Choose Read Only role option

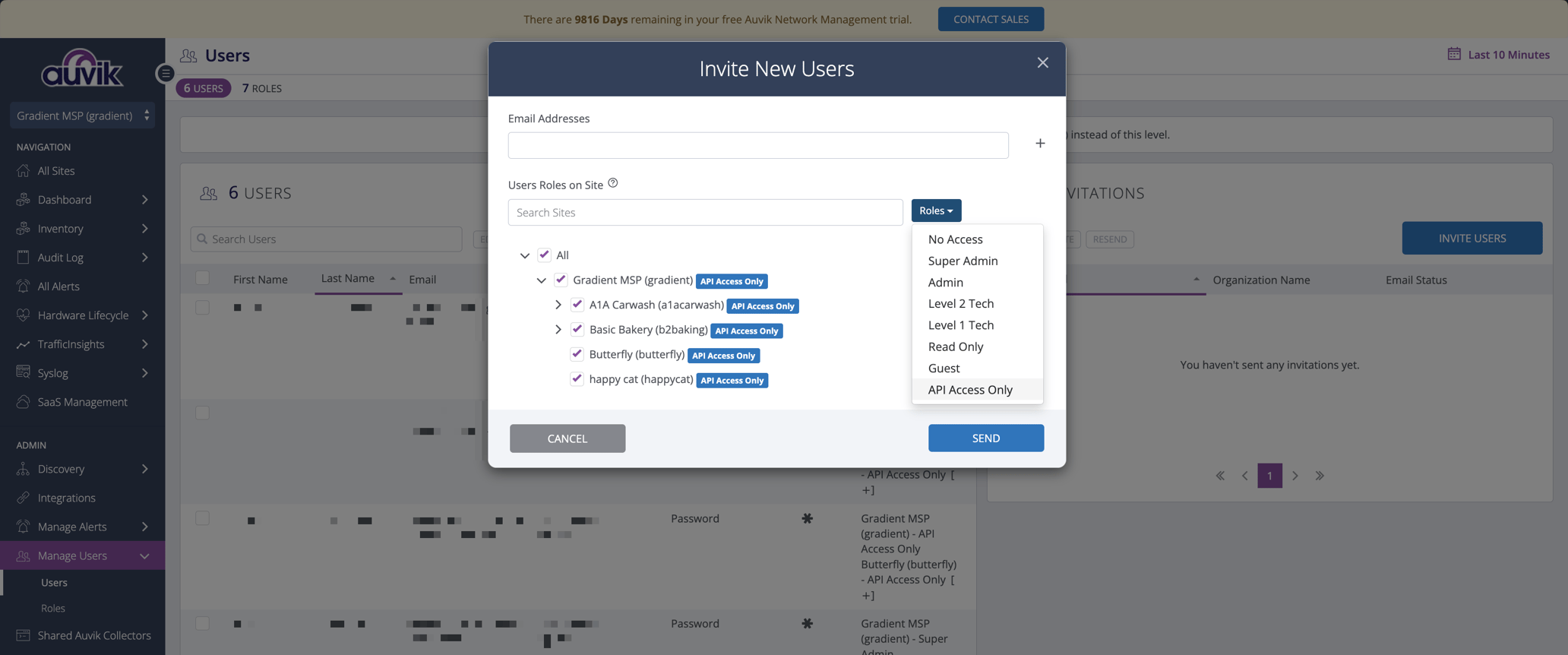click(955, 346)
